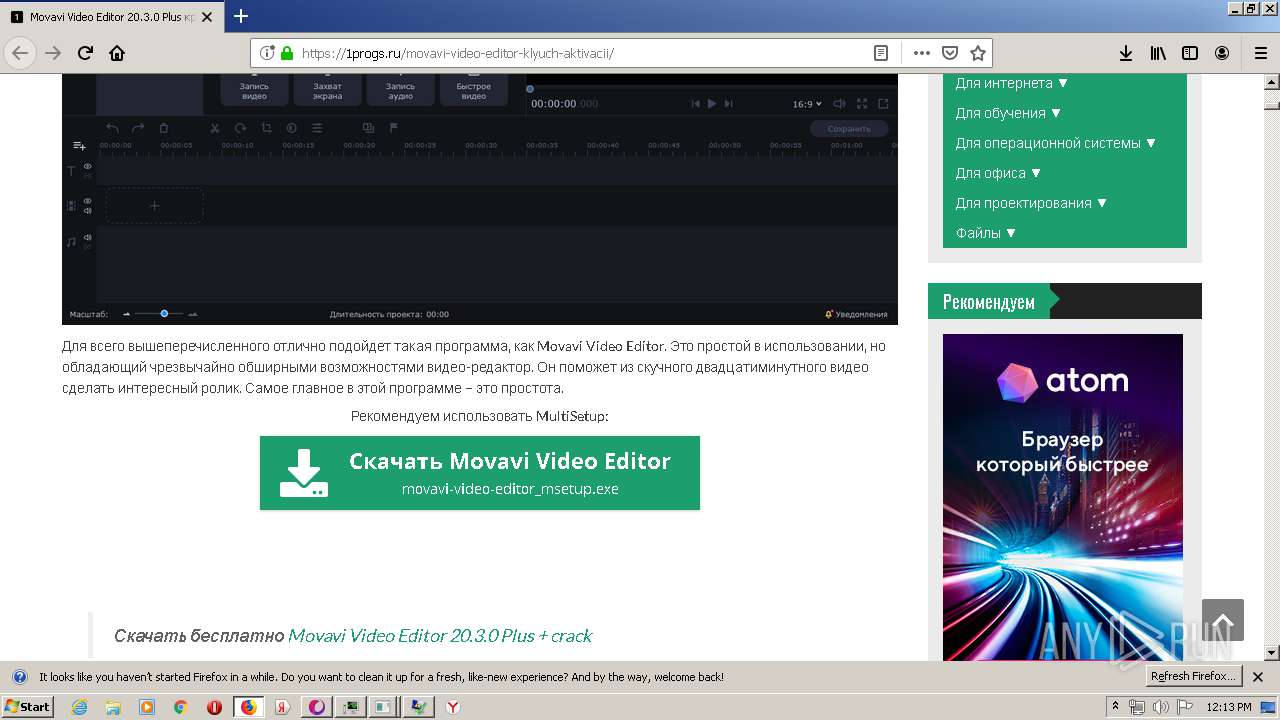This screenshot has width=1280, height=720.
Task: Click the Рекомендуем sidebar heading
Action: coord(988,301)
